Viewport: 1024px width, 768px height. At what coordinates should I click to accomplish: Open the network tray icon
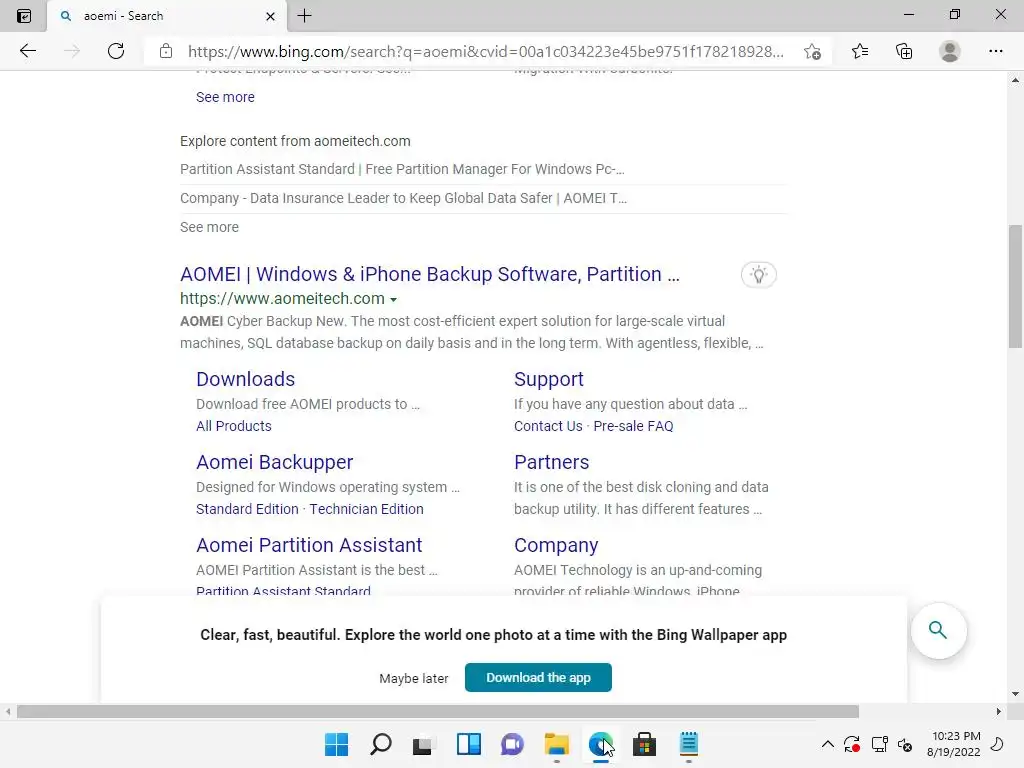coord(880,744)
